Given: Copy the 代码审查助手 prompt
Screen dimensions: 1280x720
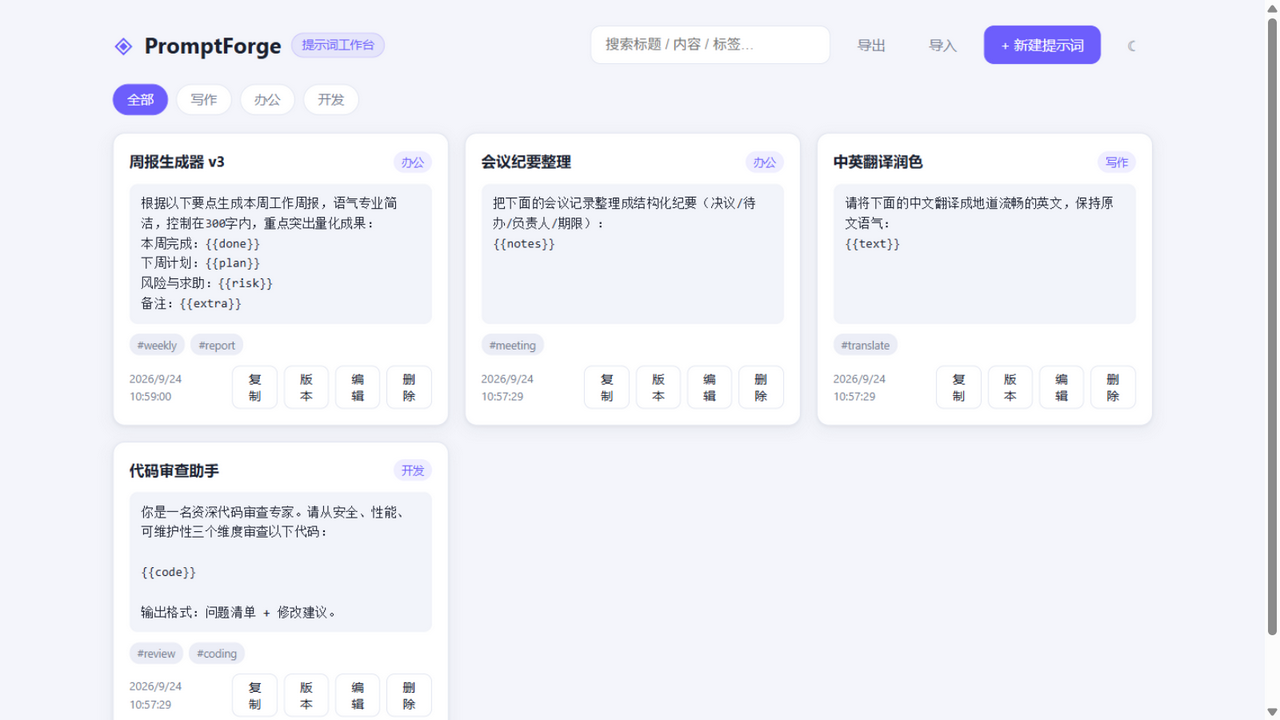Looking at the screenshot, I should coord(255,695).
